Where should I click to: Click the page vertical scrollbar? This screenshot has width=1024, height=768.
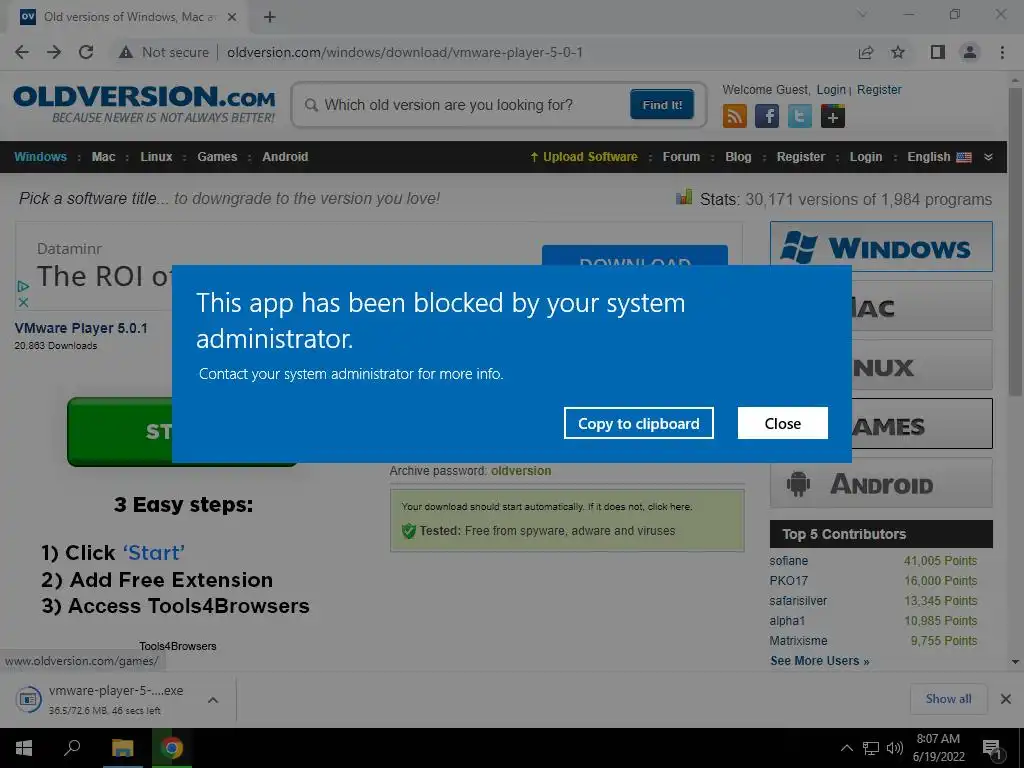coord(1015,242)
